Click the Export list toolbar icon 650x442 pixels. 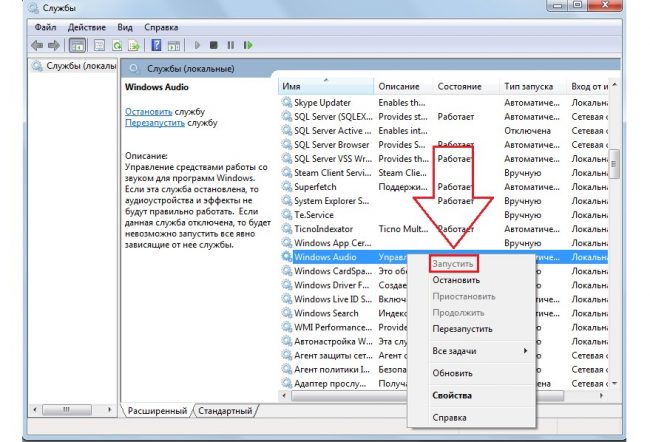click(x=133, y=45)
